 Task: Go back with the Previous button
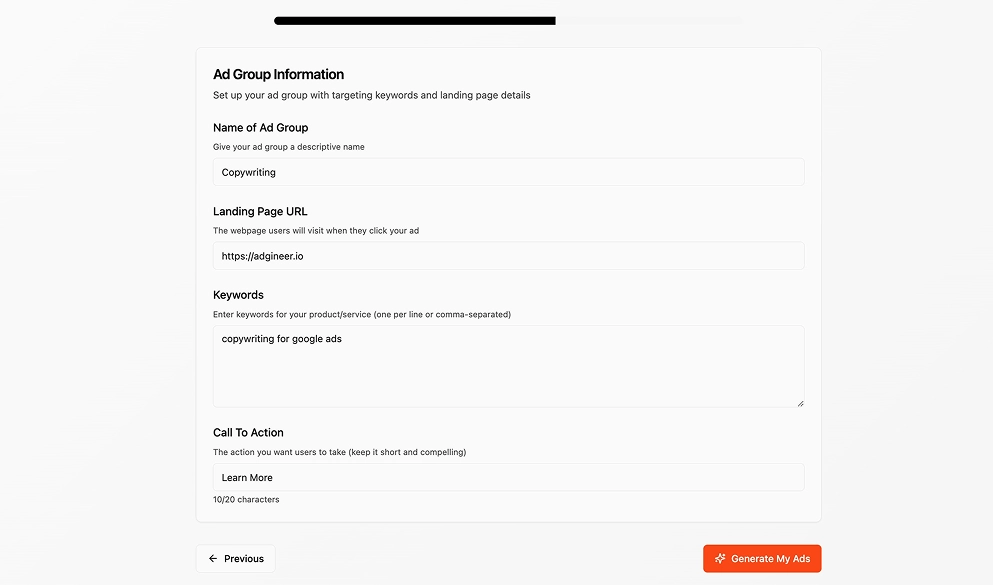pos(235,559)
